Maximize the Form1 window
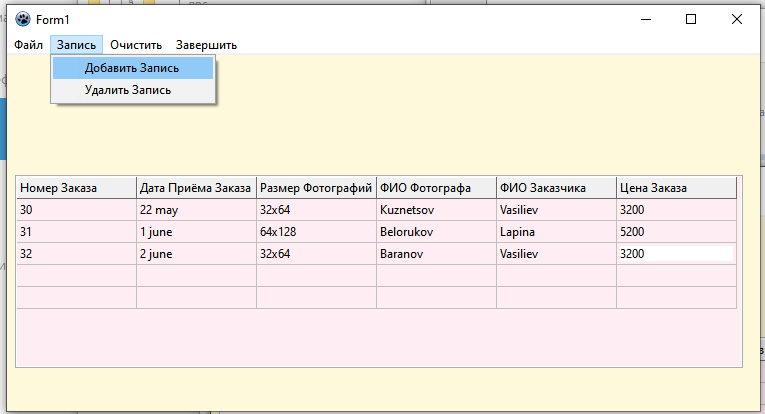This screenshot has height=414, width=765. click(691, 20)
